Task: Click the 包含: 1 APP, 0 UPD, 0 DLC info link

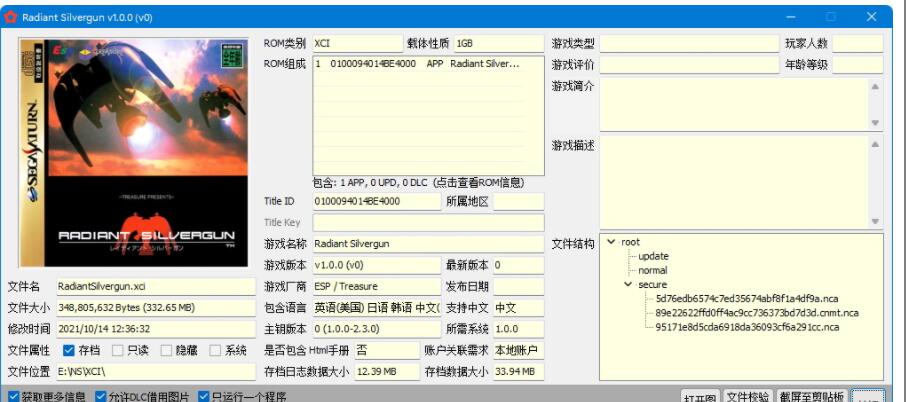Action: point(418,183)
